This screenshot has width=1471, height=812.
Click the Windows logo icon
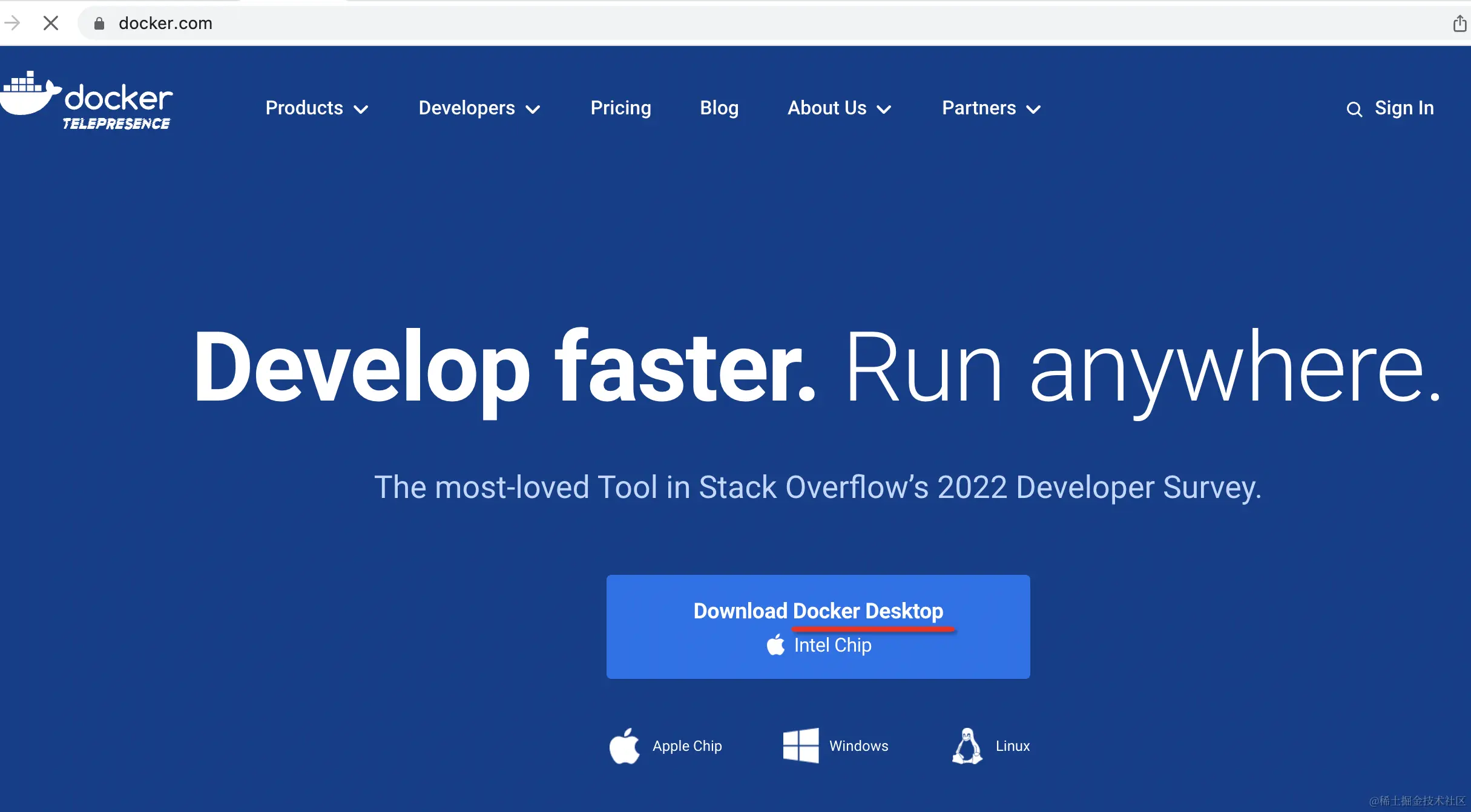click(x=800, y=745)
